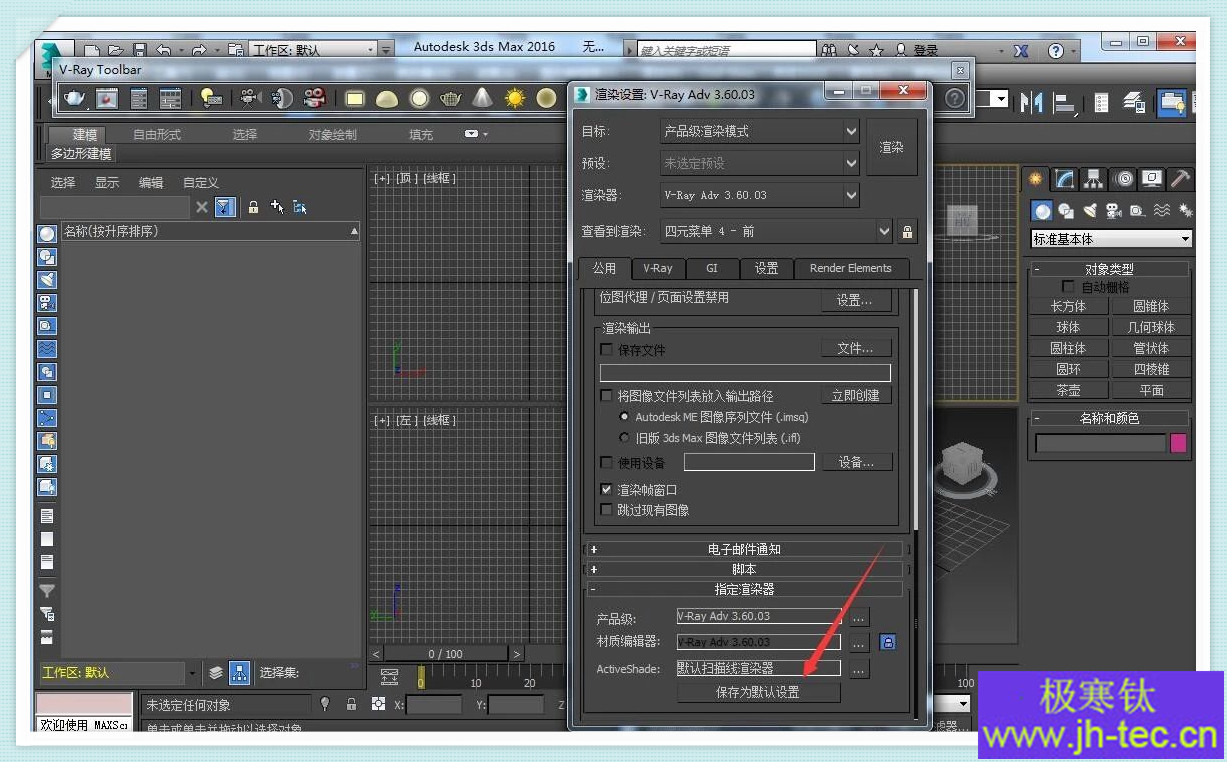The width and height of the screenshot is (1227, 762).
Task: Click the 渲染 button
Action: pos(892,147)
